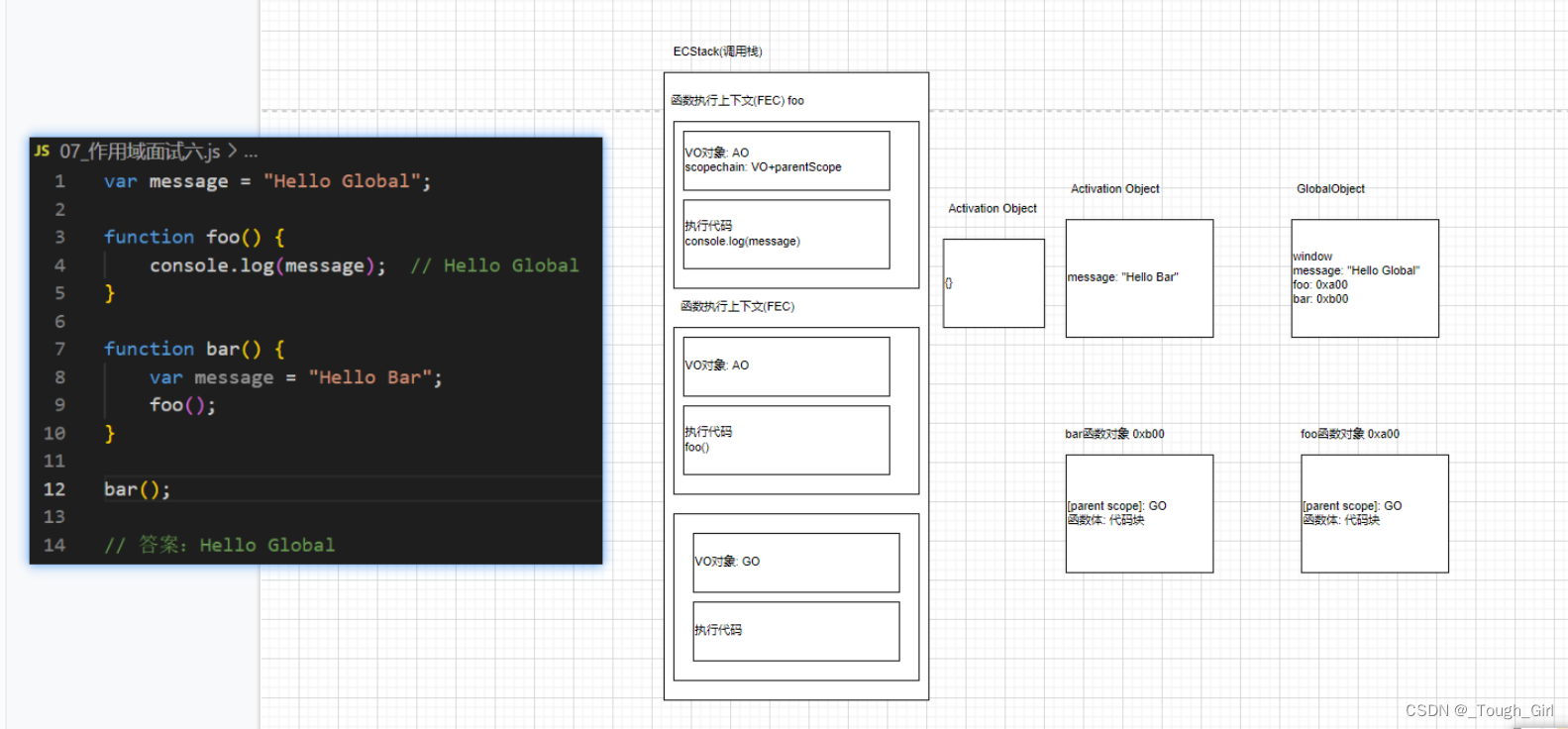The image size is (1568, 729).
Task: Click 'bar: 0xb00' text in the GlobalObject box
Action: coord(1320,299)
